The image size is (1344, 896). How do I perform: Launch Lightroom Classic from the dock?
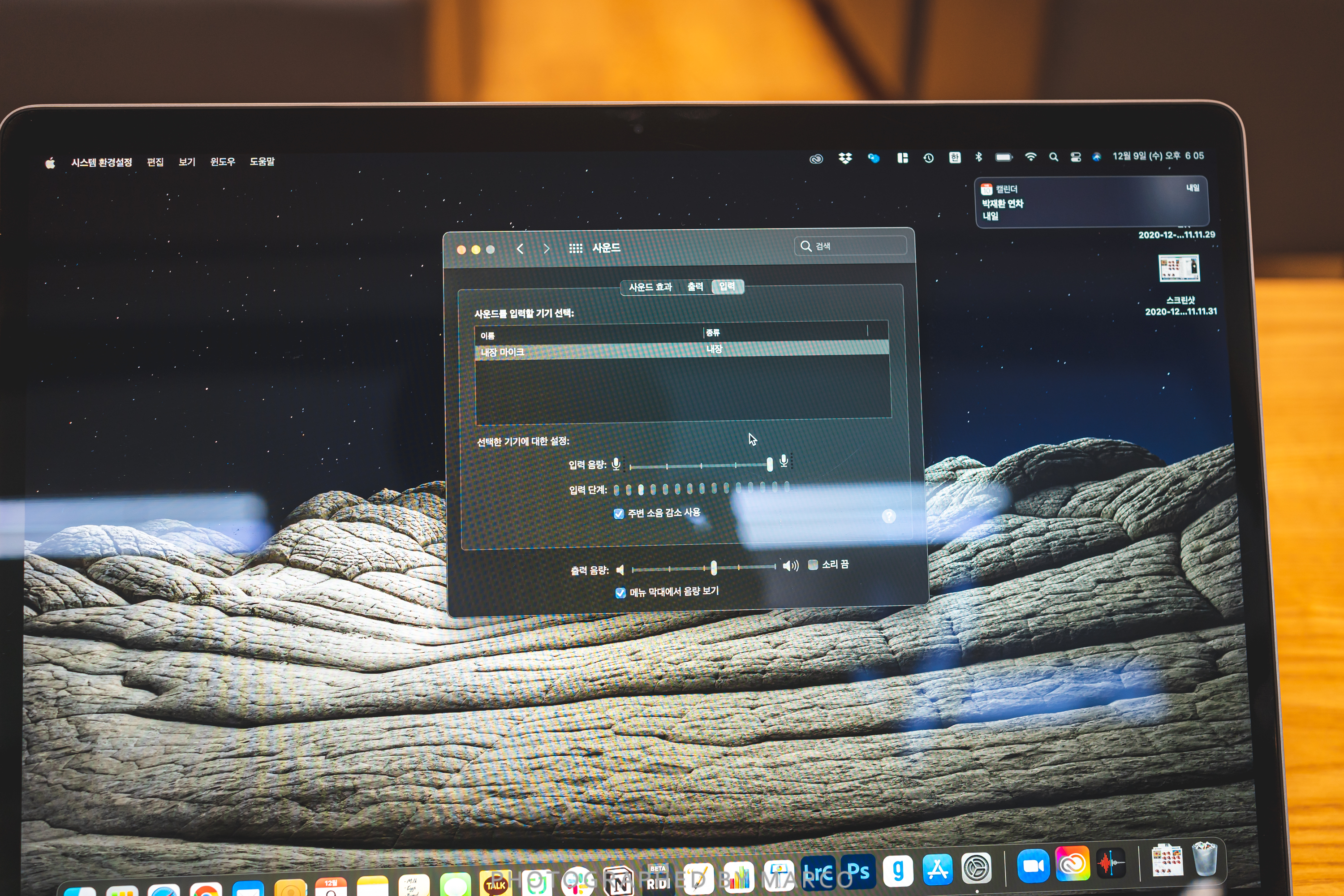818,873
